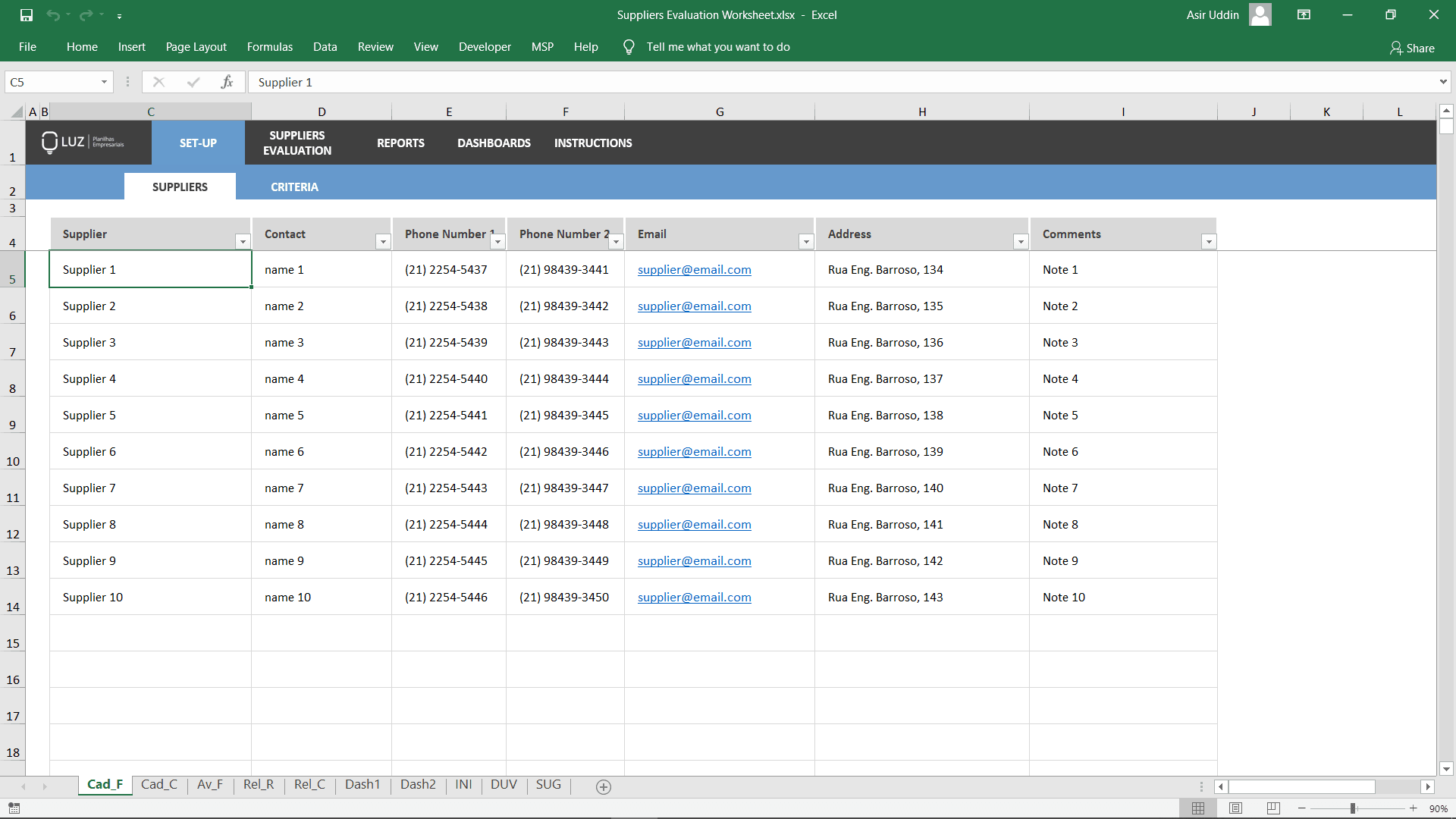Open the Insert Function dialog via fx icon
Screen dimensions: 1456x819
click(227, 81)
